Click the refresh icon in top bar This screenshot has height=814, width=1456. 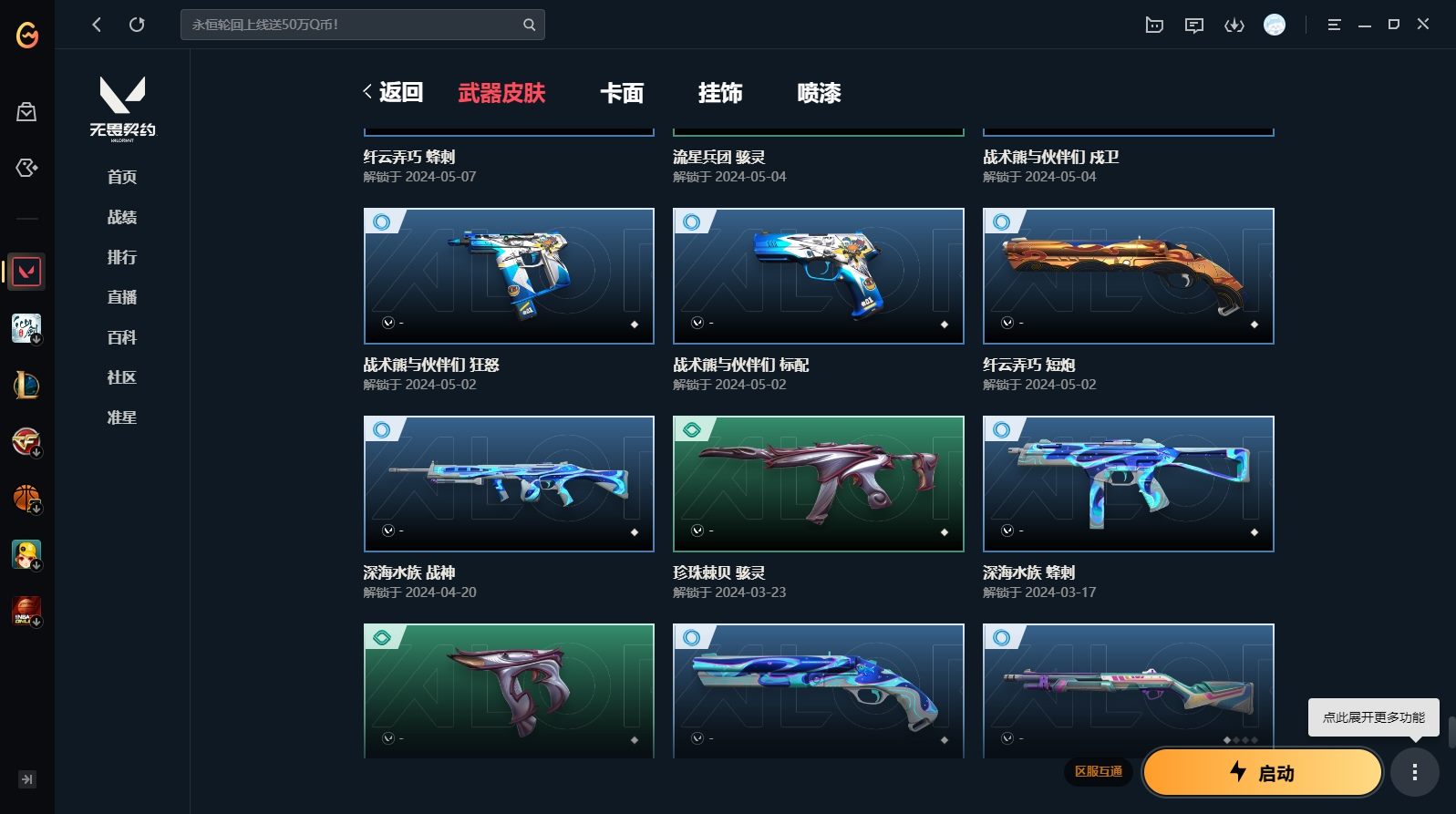[137, 25]
